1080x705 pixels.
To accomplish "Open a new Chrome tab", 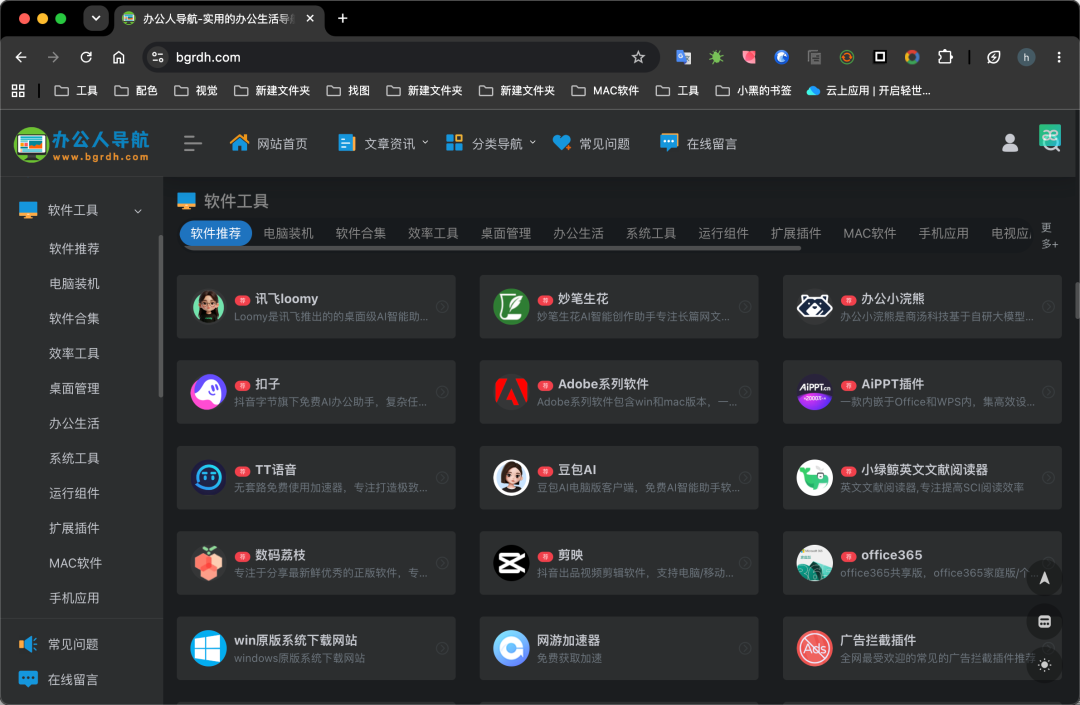I will [342, 19].
